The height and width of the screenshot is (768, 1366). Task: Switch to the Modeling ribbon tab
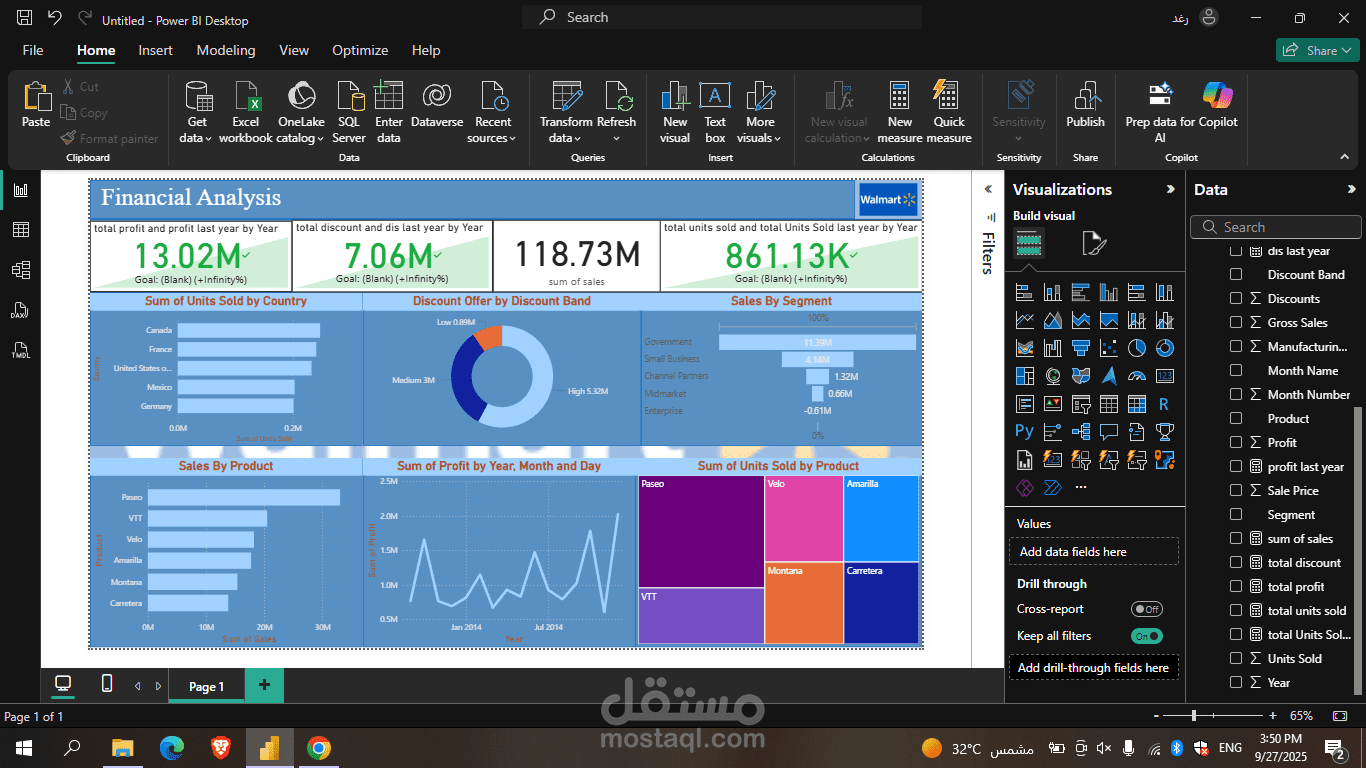pos(225,50)
